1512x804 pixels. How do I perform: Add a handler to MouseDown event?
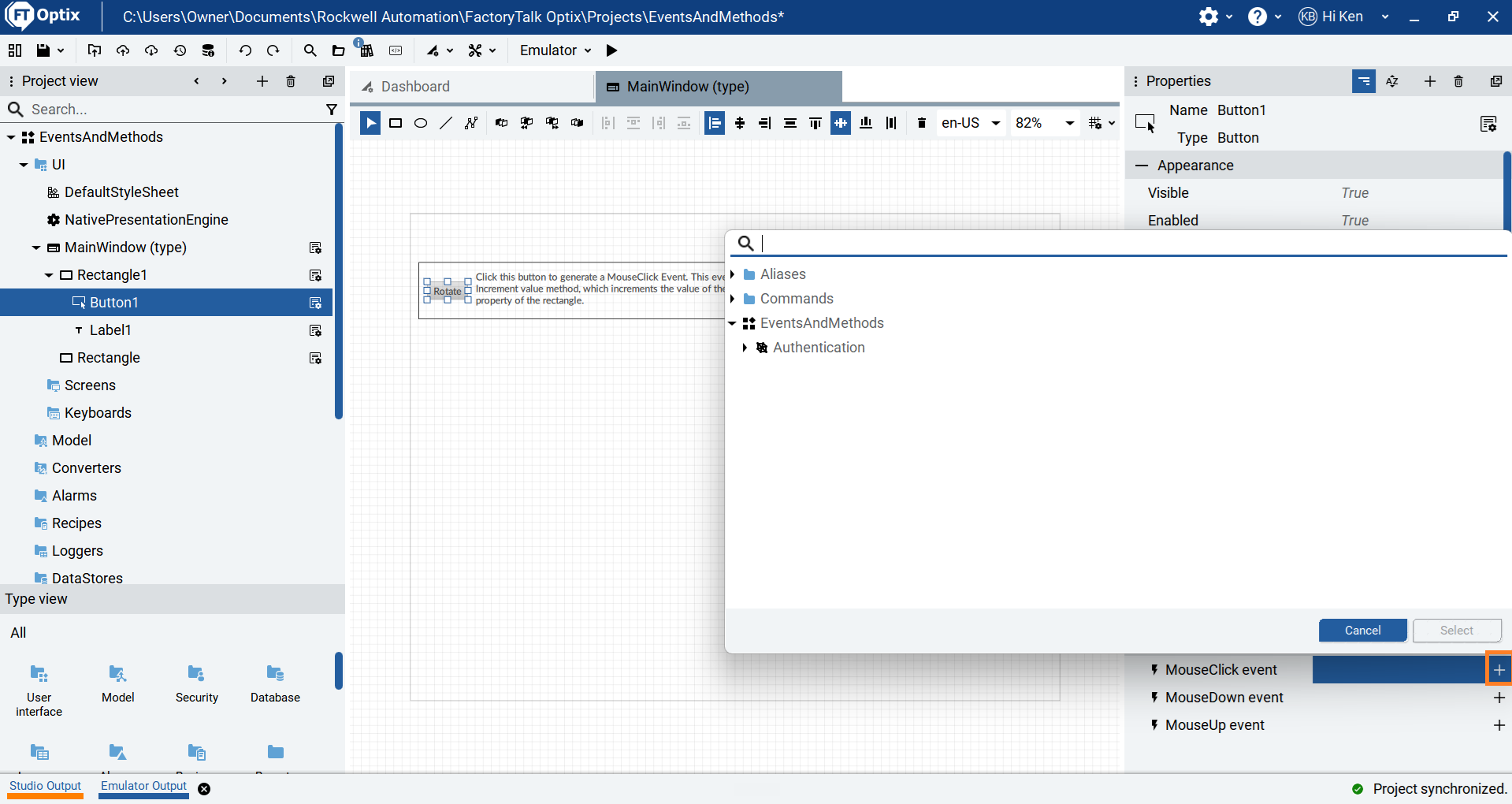coord(1499,698)
